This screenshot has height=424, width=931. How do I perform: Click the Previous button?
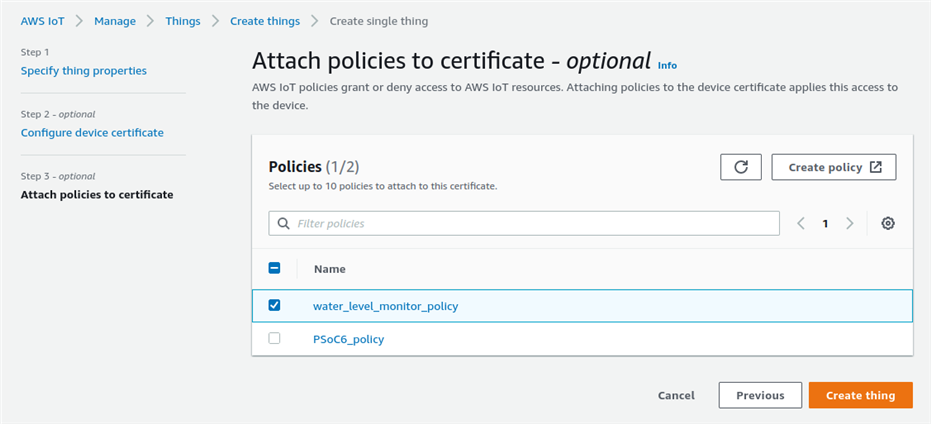(x=759, y=395)
